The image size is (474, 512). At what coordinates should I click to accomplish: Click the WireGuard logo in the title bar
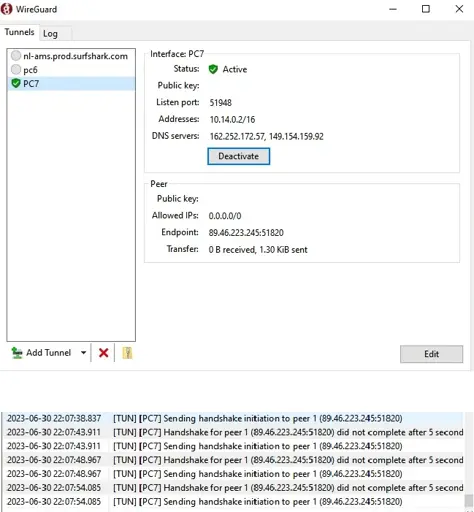click(x=6, y=9)
